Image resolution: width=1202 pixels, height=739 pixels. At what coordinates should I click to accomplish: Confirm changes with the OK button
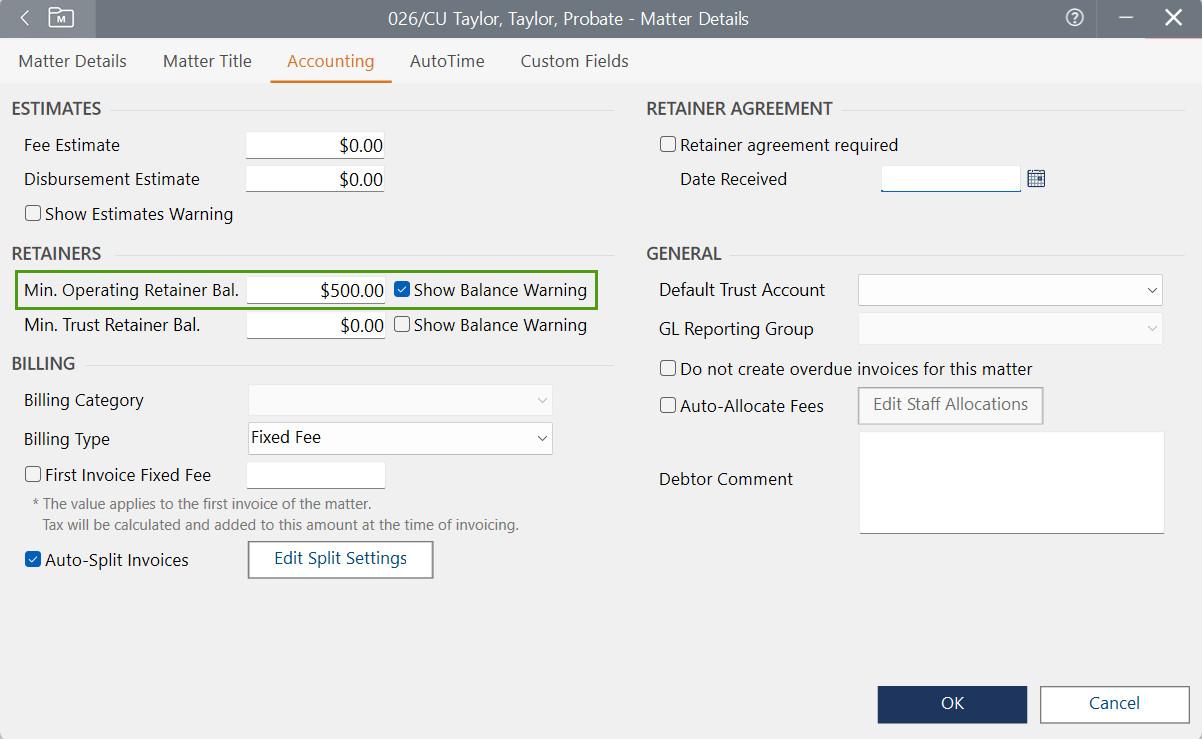pos(951,704)
